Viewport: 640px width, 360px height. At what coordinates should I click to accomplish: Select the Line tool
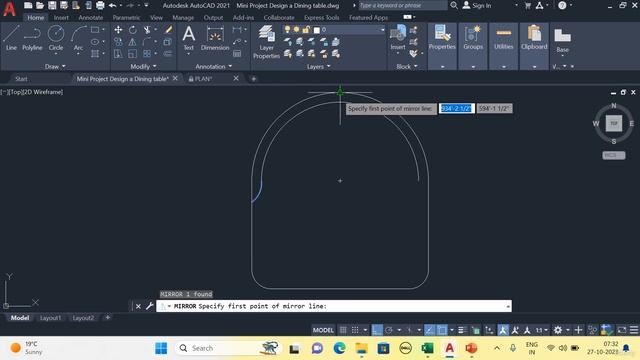pos(11,38)
